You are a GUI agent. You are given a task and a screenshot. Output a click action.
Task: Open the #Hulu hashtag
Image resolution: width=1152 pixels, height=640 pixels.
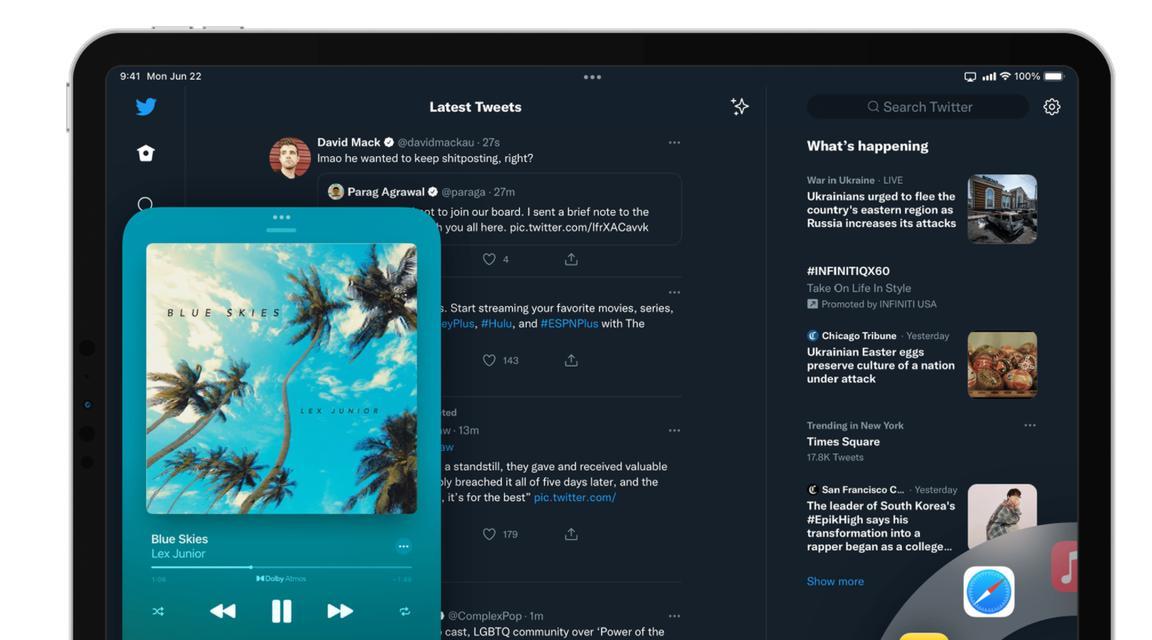497,323
